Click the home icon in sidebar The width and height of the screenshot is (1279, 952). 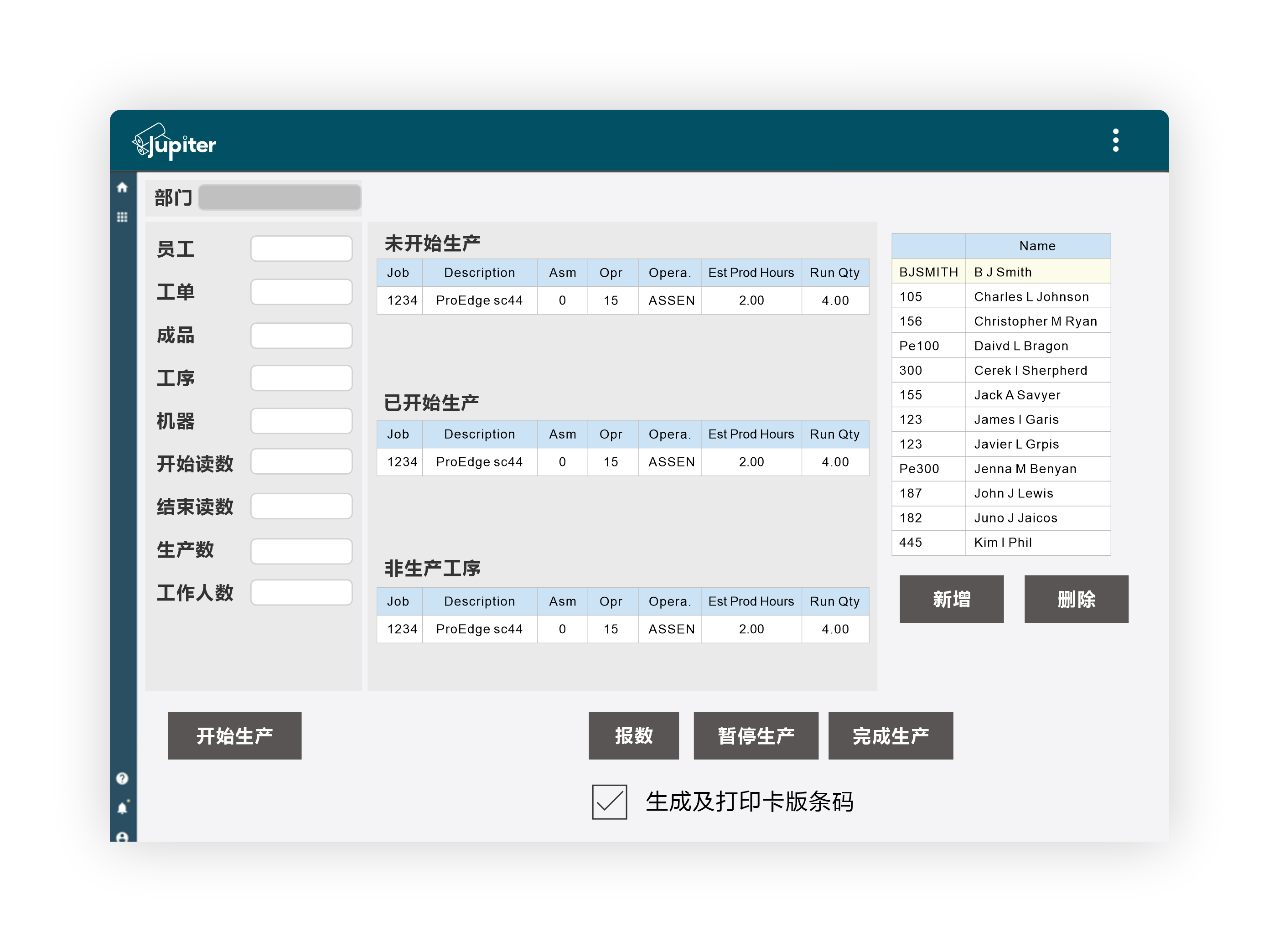click(x=122, y=187)
